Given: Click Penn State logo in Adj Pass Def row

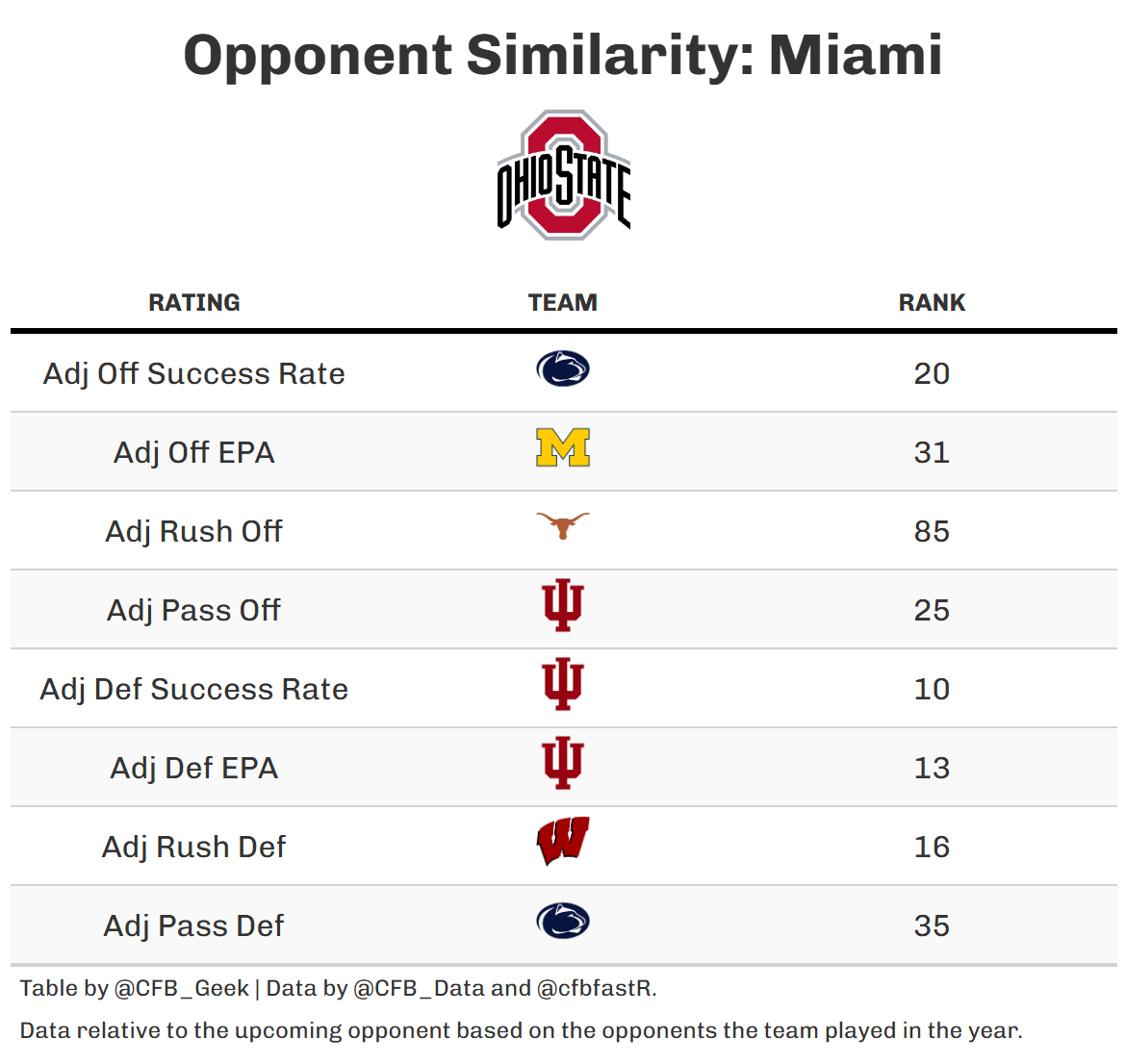Looking at the screenshot, I should coord(563,921).
